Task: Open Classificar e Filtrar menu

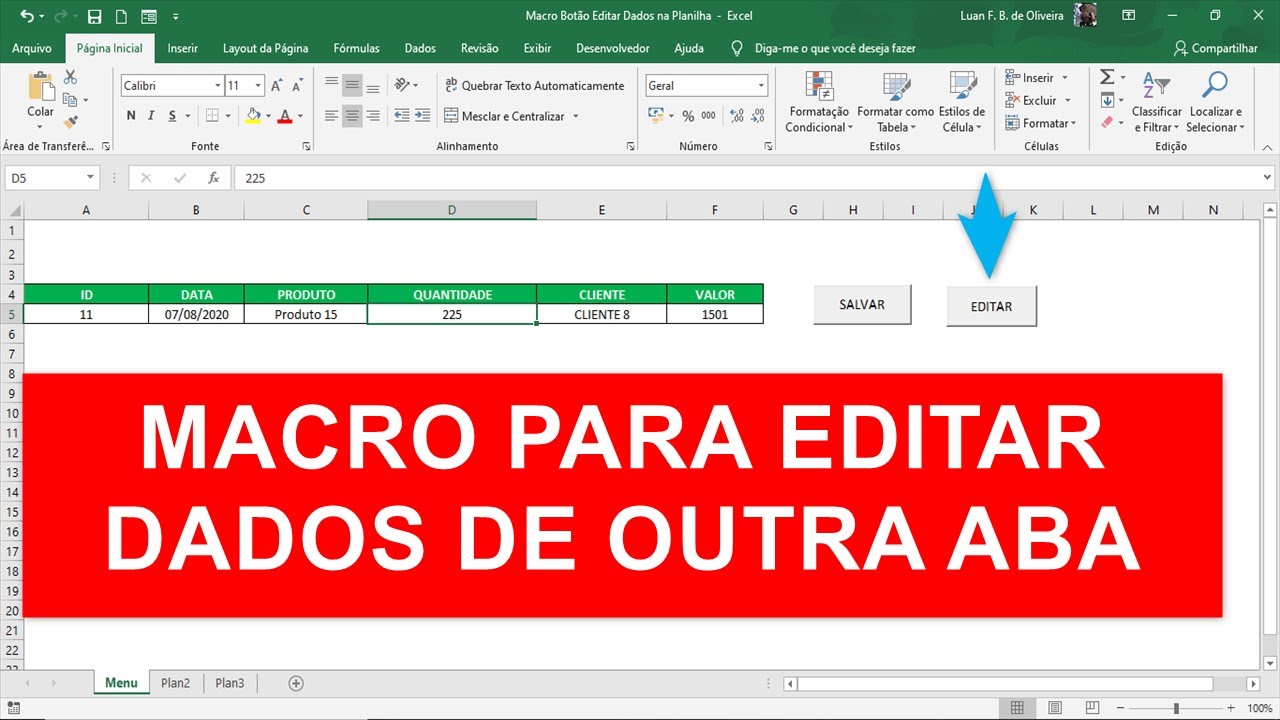Action: click(1156, 102)
